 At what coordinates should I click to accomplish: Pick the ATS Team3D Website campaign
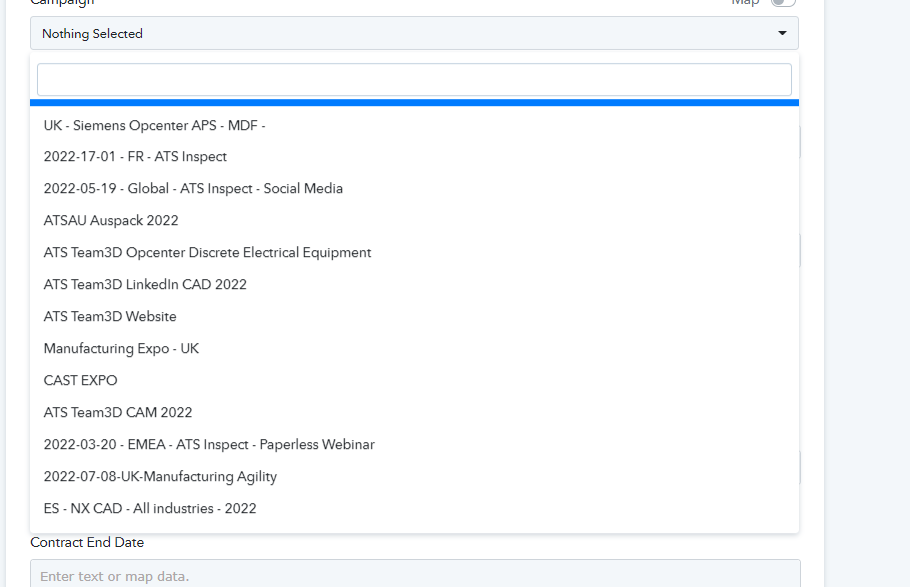(414, 316)
